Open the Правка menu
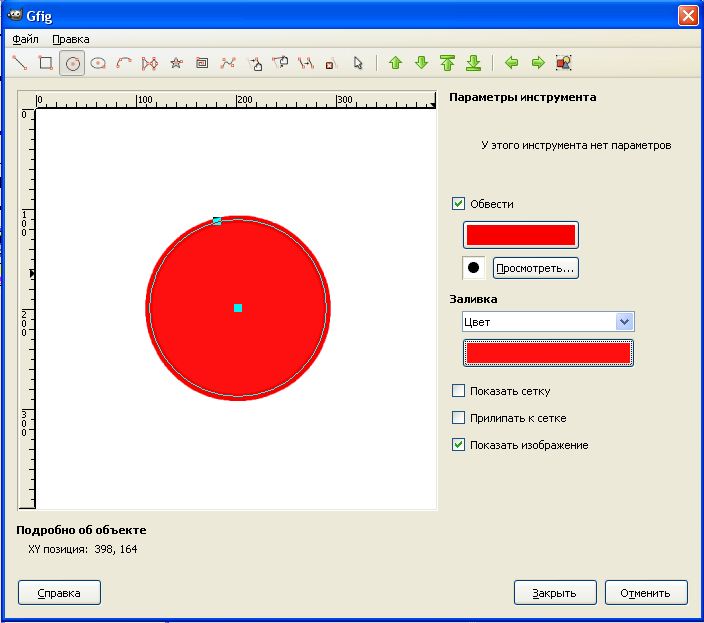Viewport: 704px width, 623px height. click(x=70, y=39)
